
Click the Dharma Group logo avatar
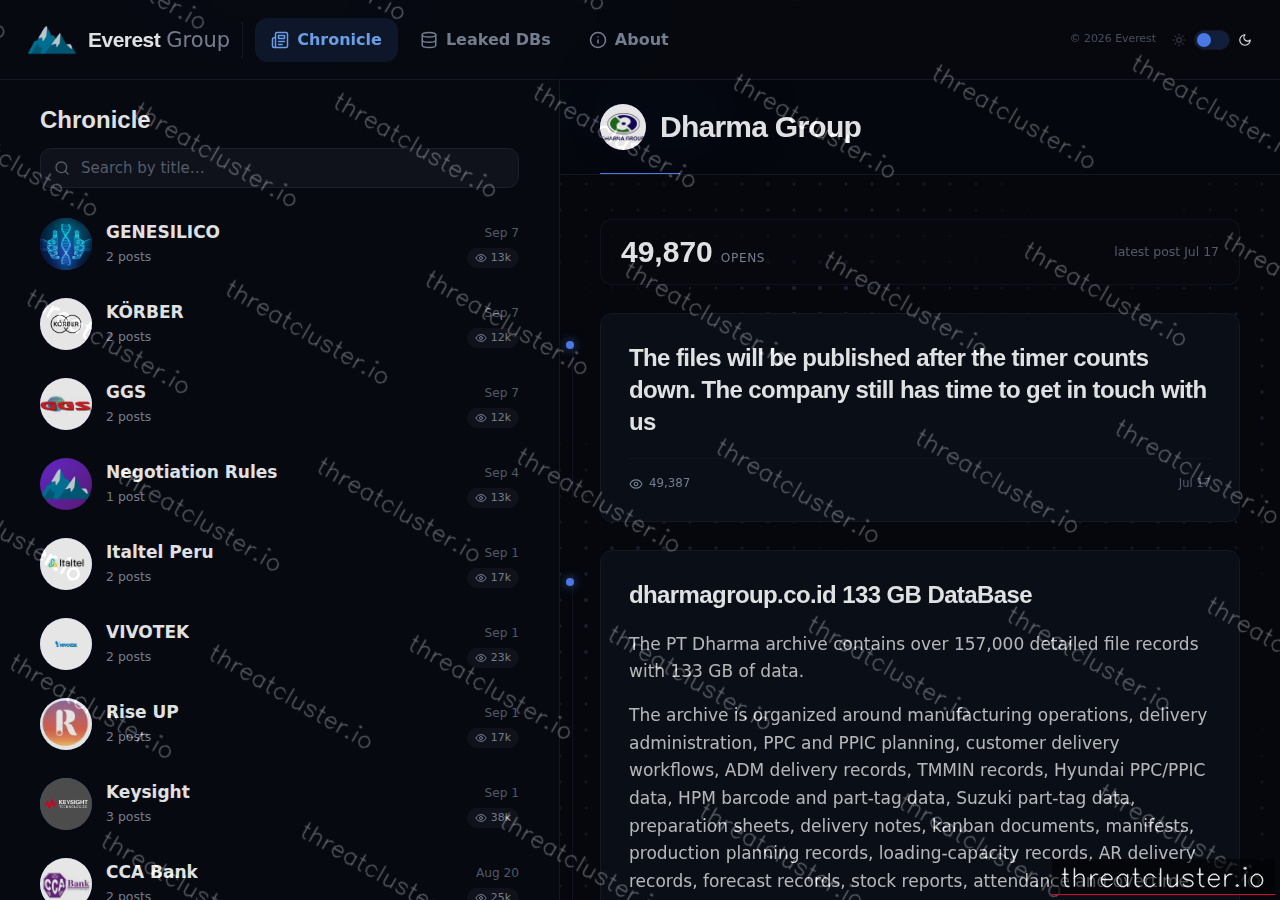tap(623, 127)
